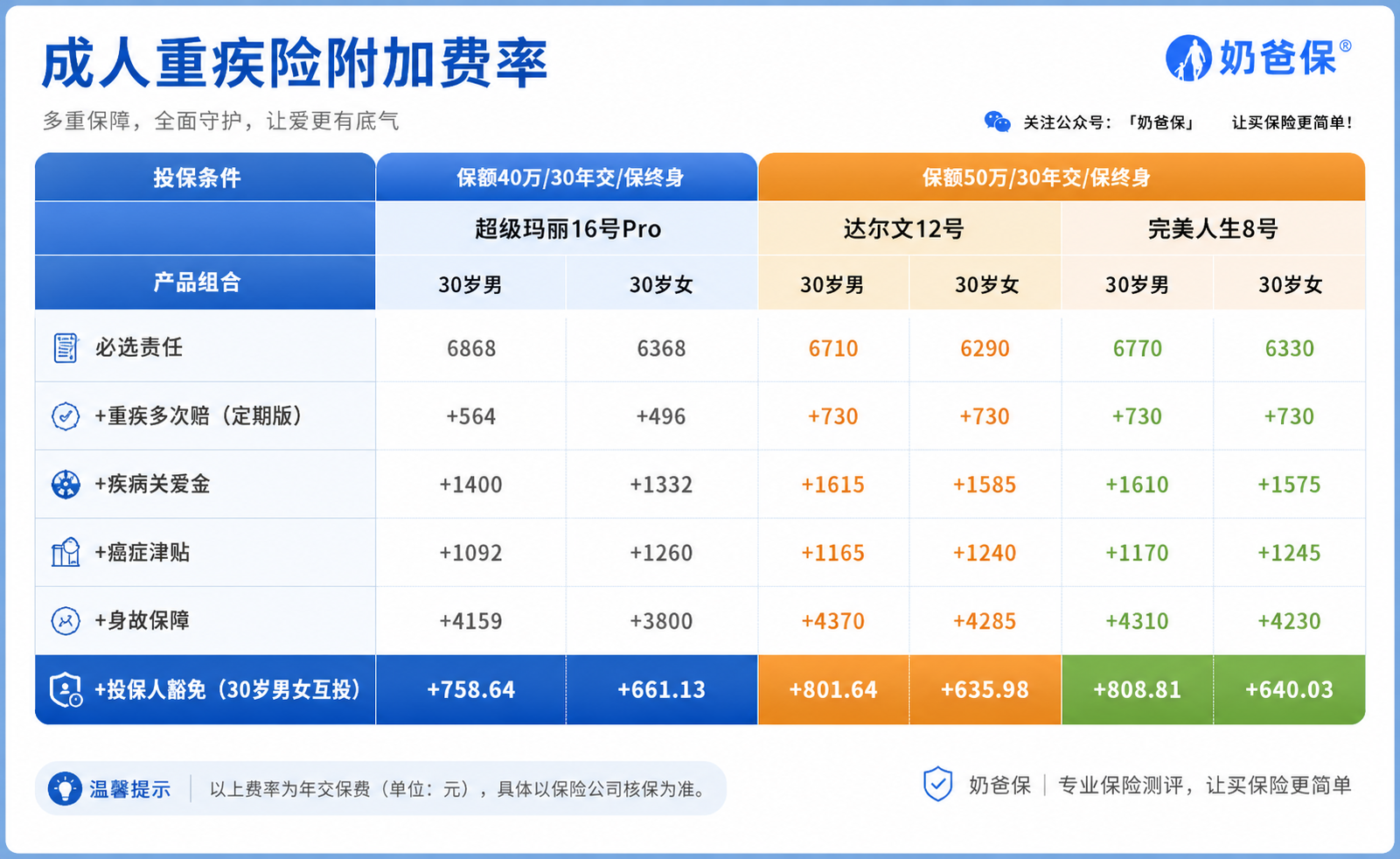Image resolution: width=1400 pixels, height=859 pixels.
Task: Select the +投保人豁免(30岁男女互投) label
Action: [x=228, y=689]
